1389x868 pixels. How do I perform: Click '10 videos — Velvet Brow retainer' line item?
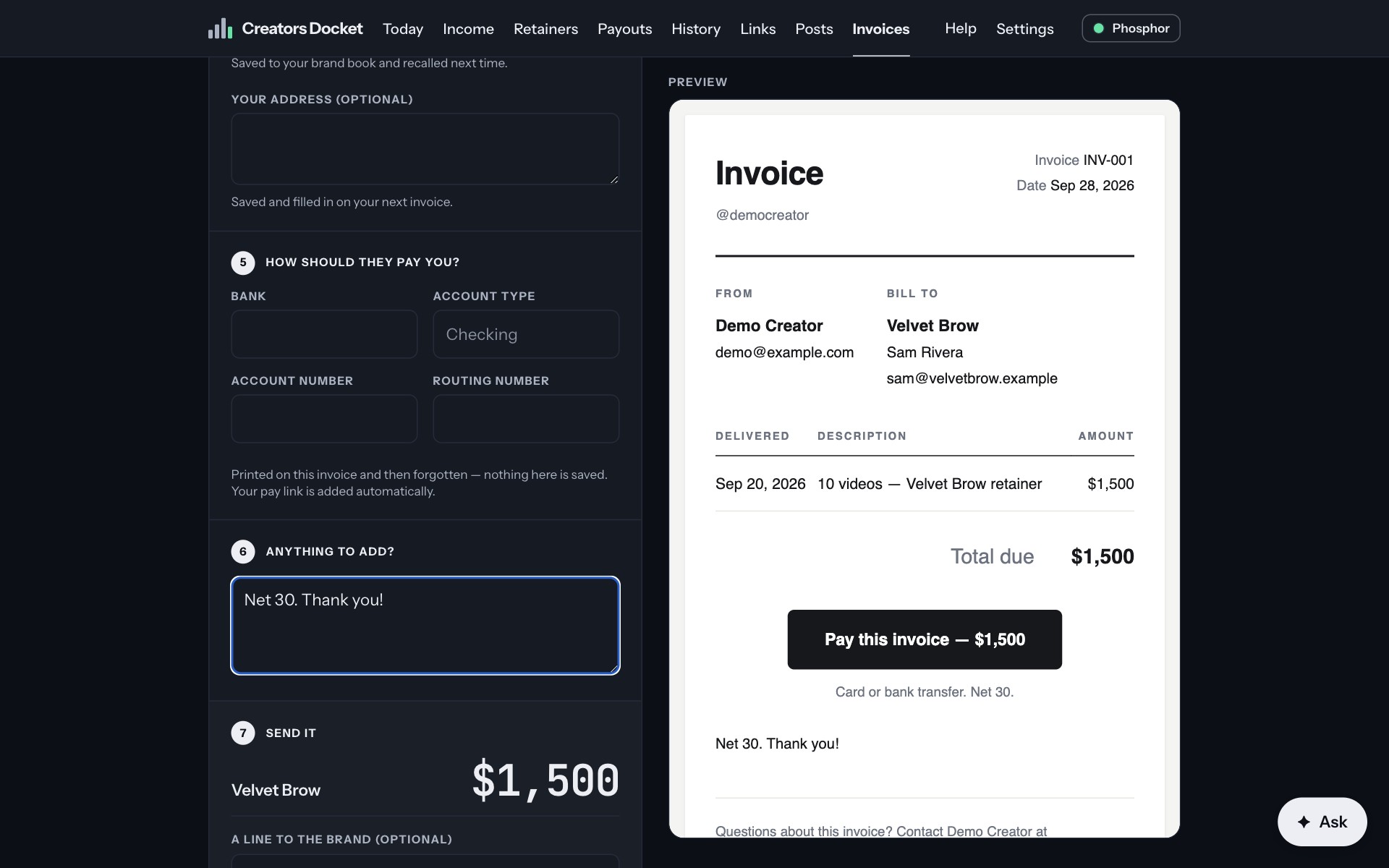point(930,484)
